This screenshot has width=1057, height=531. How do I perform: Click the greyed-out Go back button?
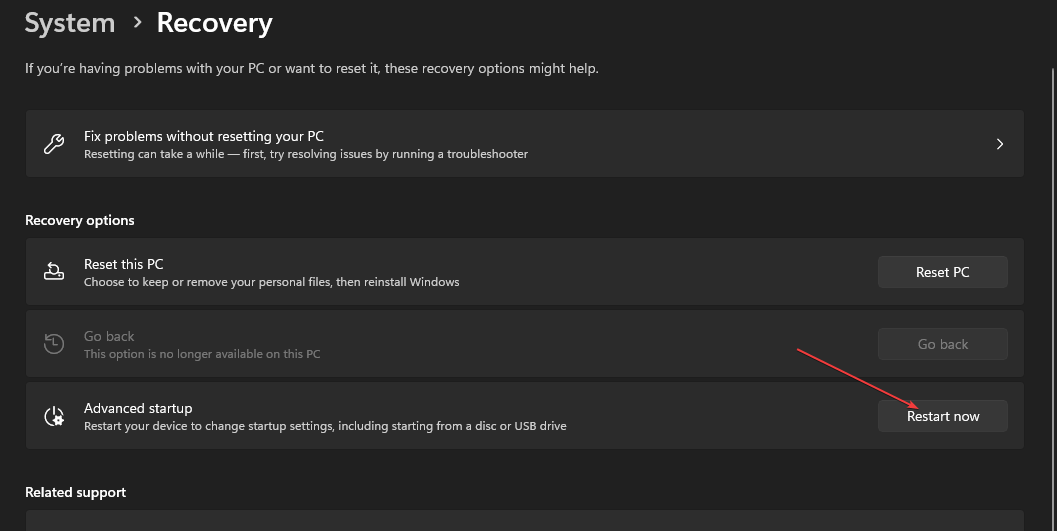[x=942, y=344]
